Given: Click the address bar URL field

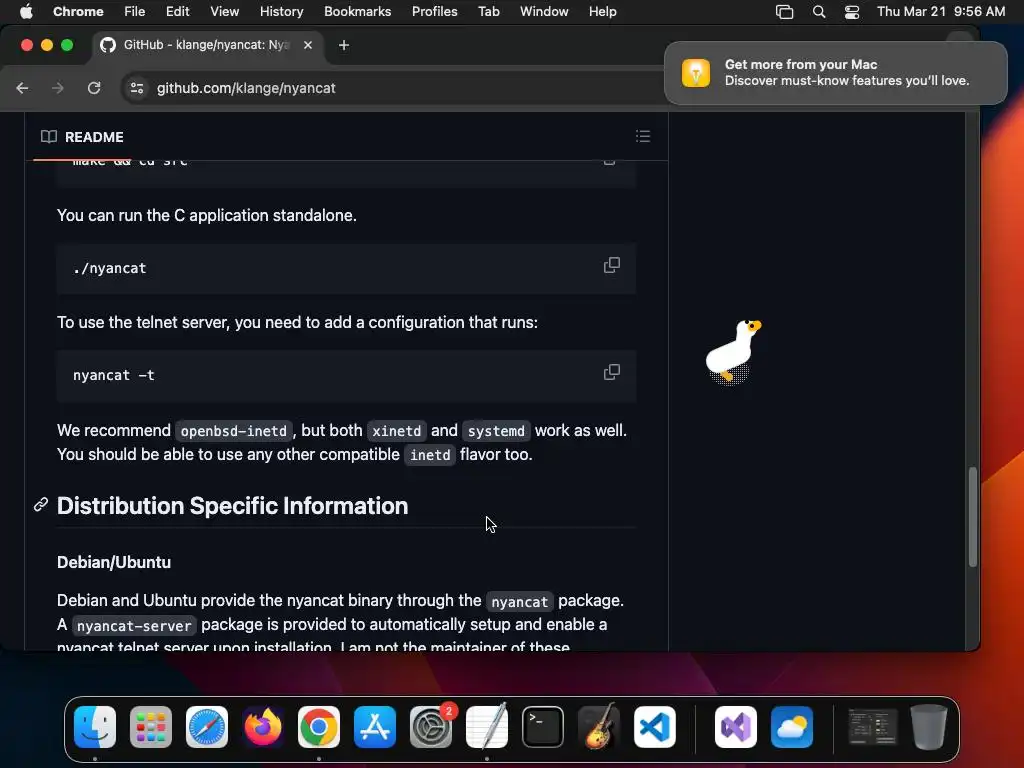Looking at the screenshot, I should pyautogui.click(x=246, y=88).
